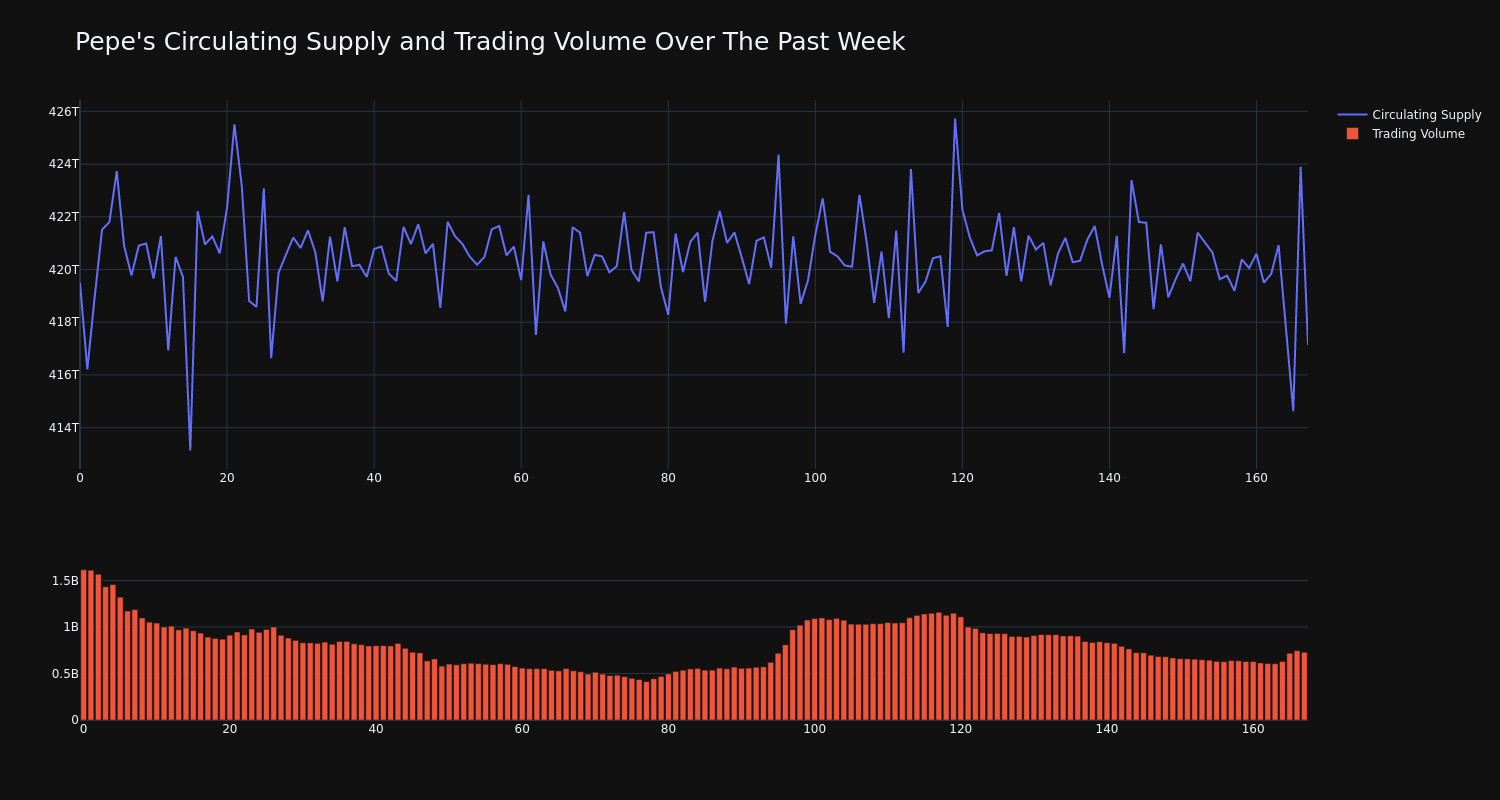1500x800 pixels.
Task: Click the 160 tick on supply chart x-axis
Action: pyautogui.click(x=1256, y=478)
